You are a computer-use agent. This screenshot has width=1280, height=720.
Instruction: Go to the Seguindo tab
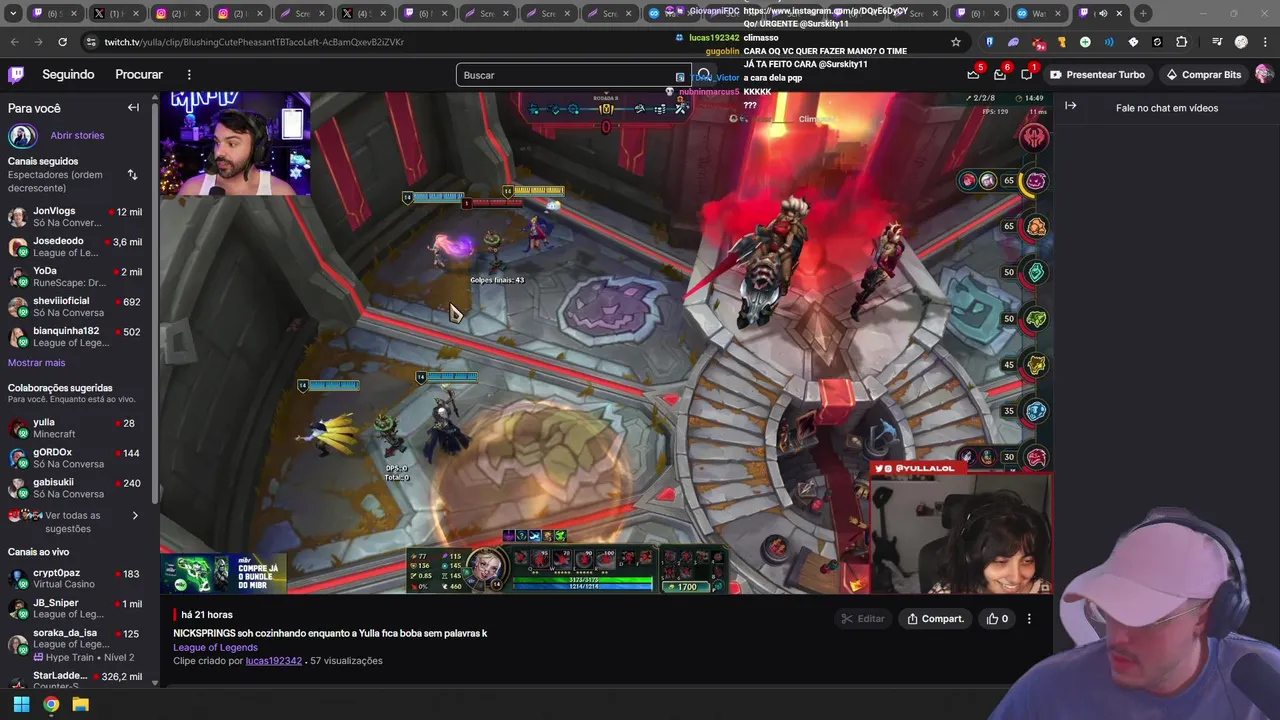68,75
